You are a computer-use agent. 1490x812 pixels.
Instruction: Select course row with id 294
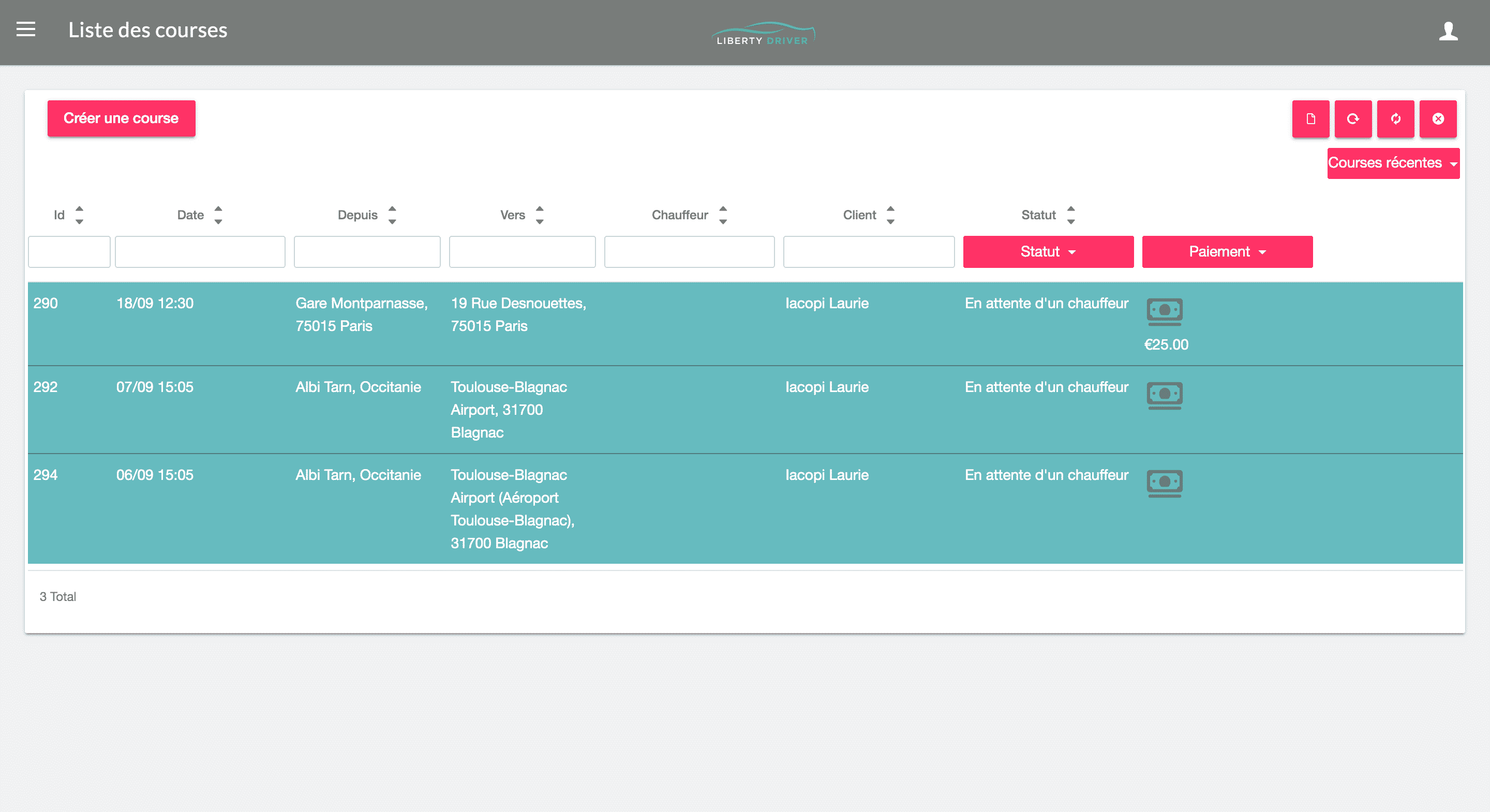click(x=745, y=509)
